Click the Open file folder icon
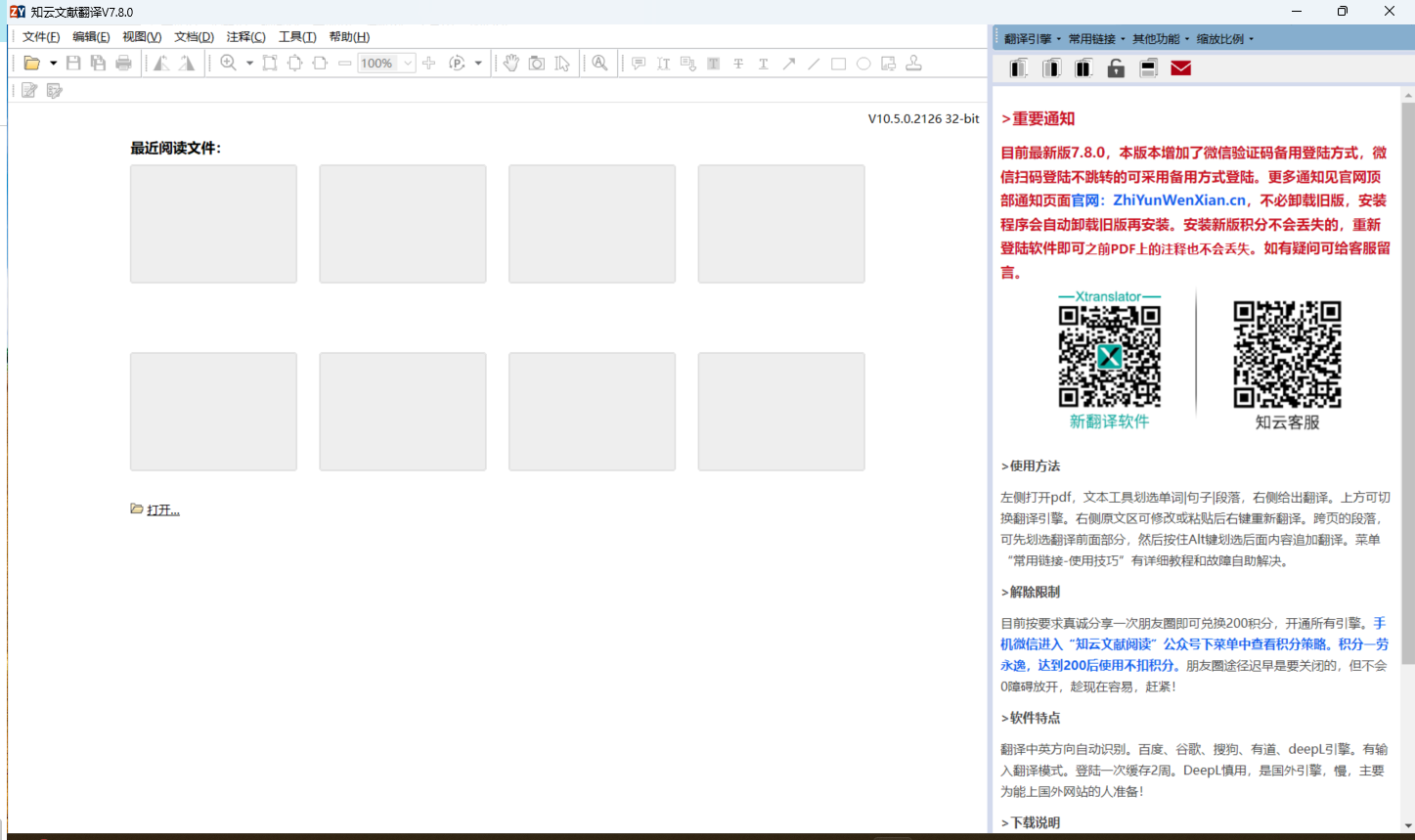 [x=32, y=64]
